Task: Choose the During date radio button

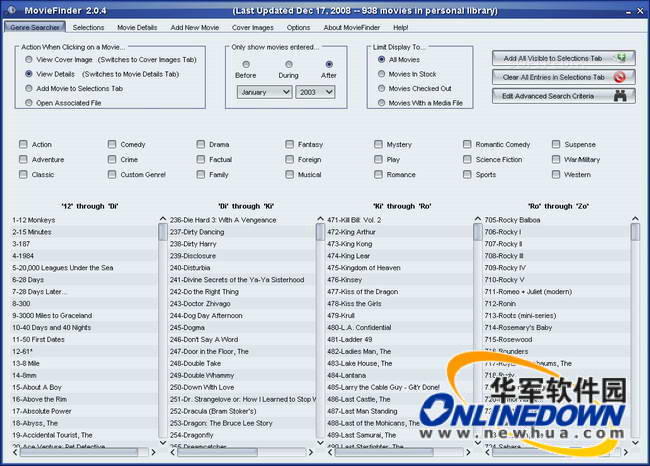Action: click(289, 64)
